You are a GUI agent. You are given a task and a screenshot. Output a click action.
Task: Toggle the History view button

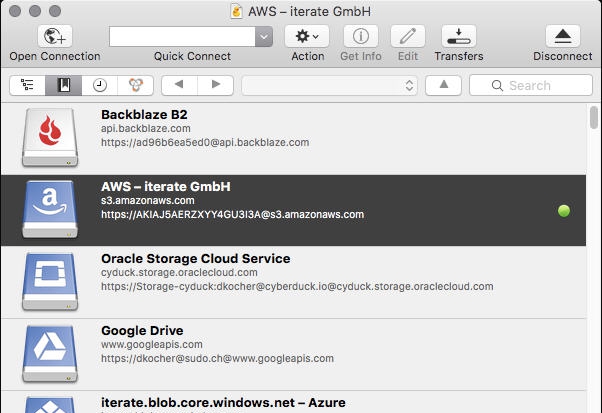pos(100,85)
